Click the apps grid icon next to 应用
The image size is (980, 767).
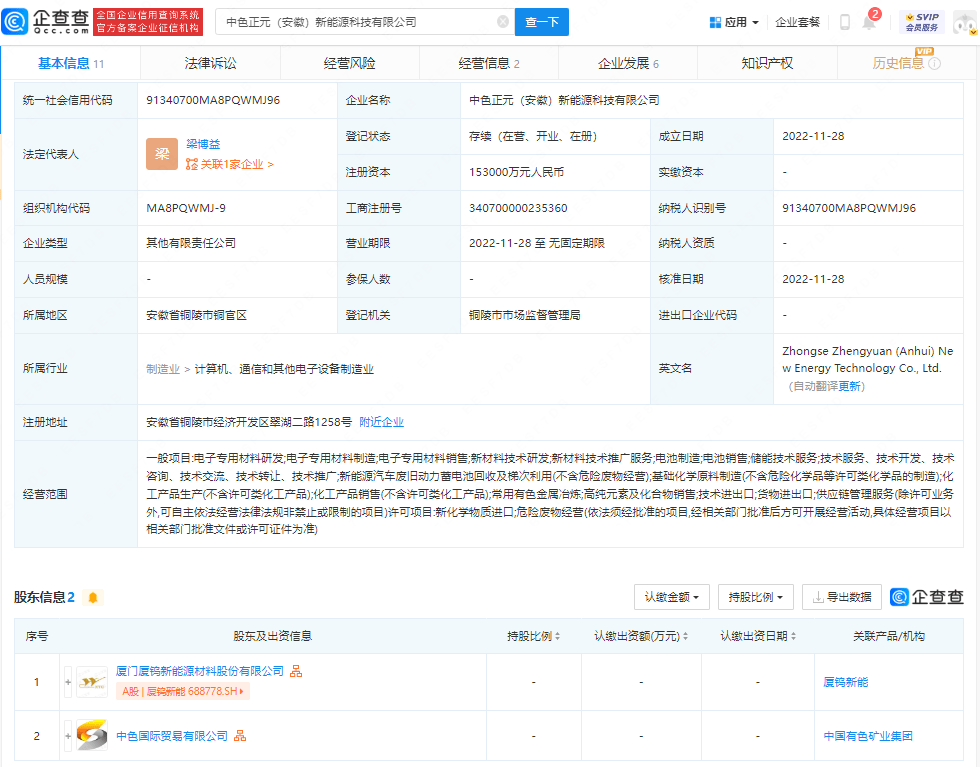pyautogui.click(x=716, y=23)
